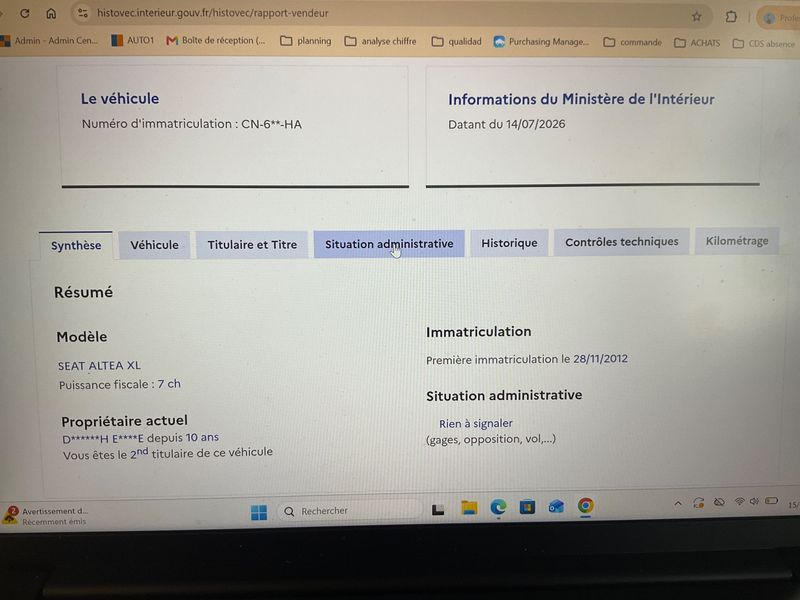Open the ACHATS bookmark folder

[697, 43]
